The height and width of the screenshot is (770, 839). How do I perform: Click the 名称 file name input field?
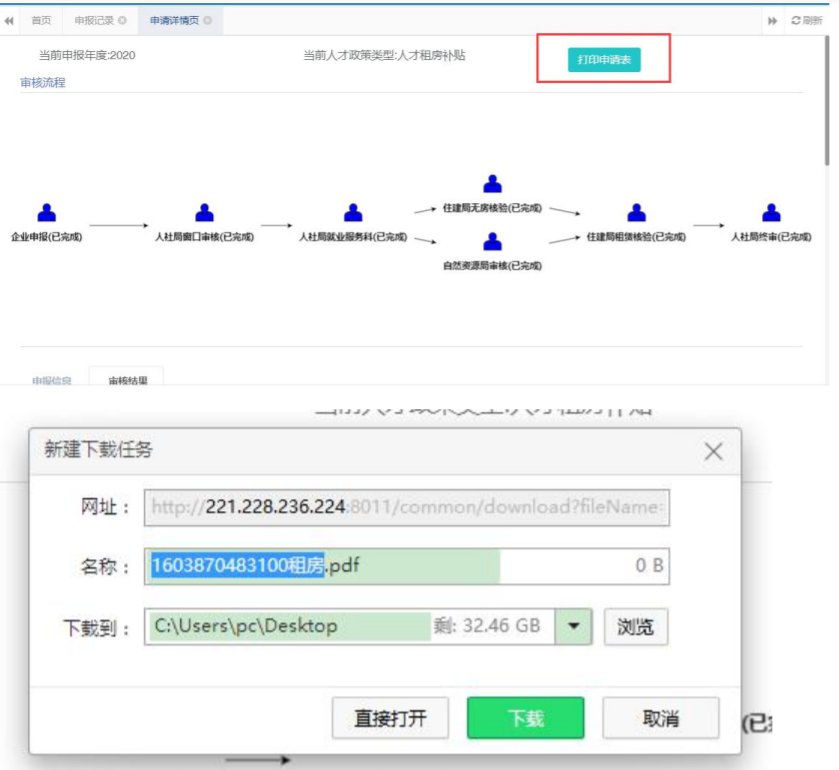coord(407,565)
